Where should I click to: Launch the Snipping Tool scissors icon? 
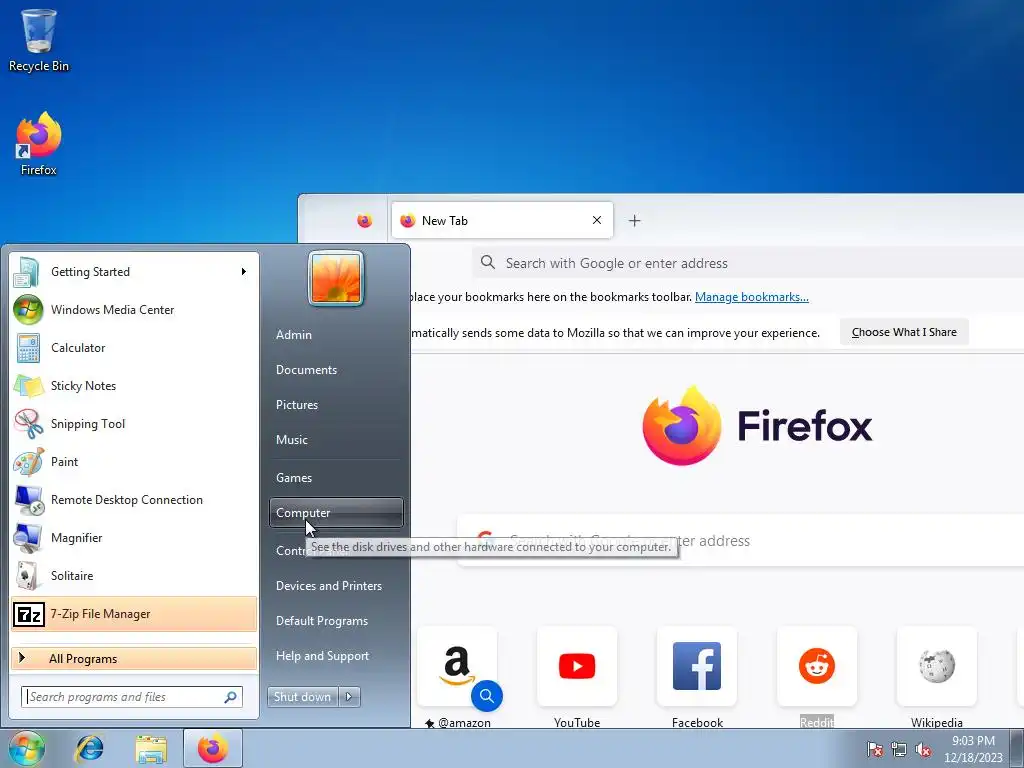[28, 424]
